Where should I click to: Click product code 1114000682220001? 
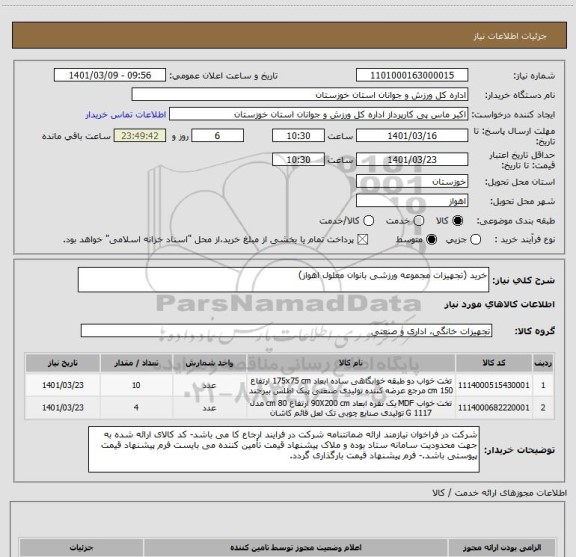(494, 407)
